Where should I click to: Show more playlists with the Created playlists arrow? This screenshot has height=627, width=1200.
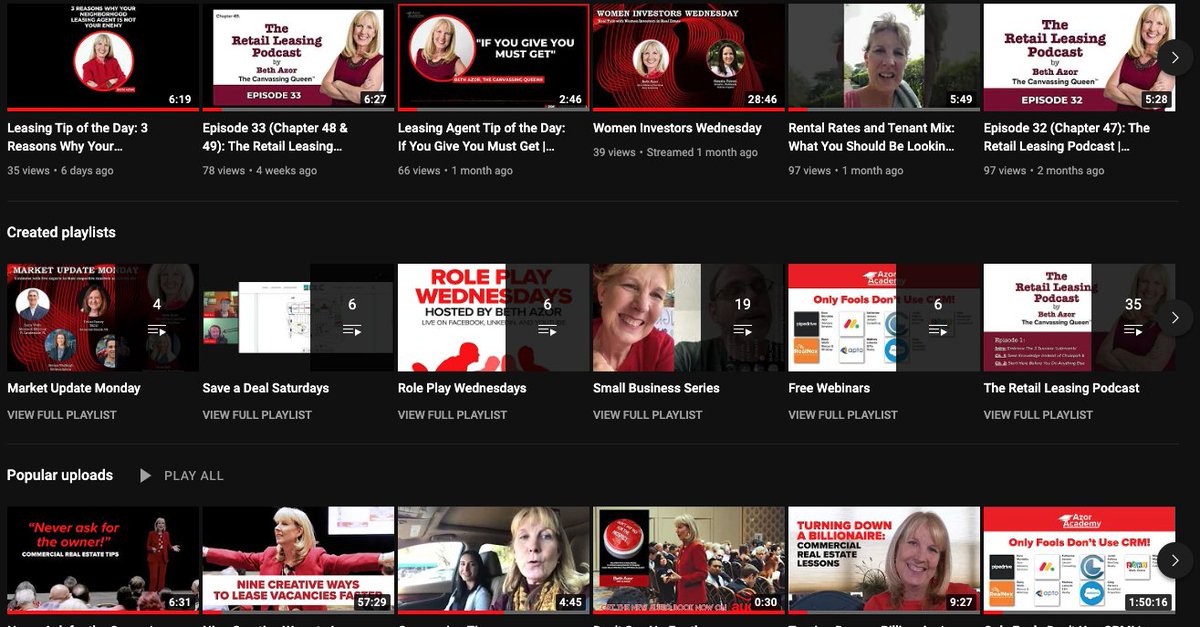point(1175,318)
